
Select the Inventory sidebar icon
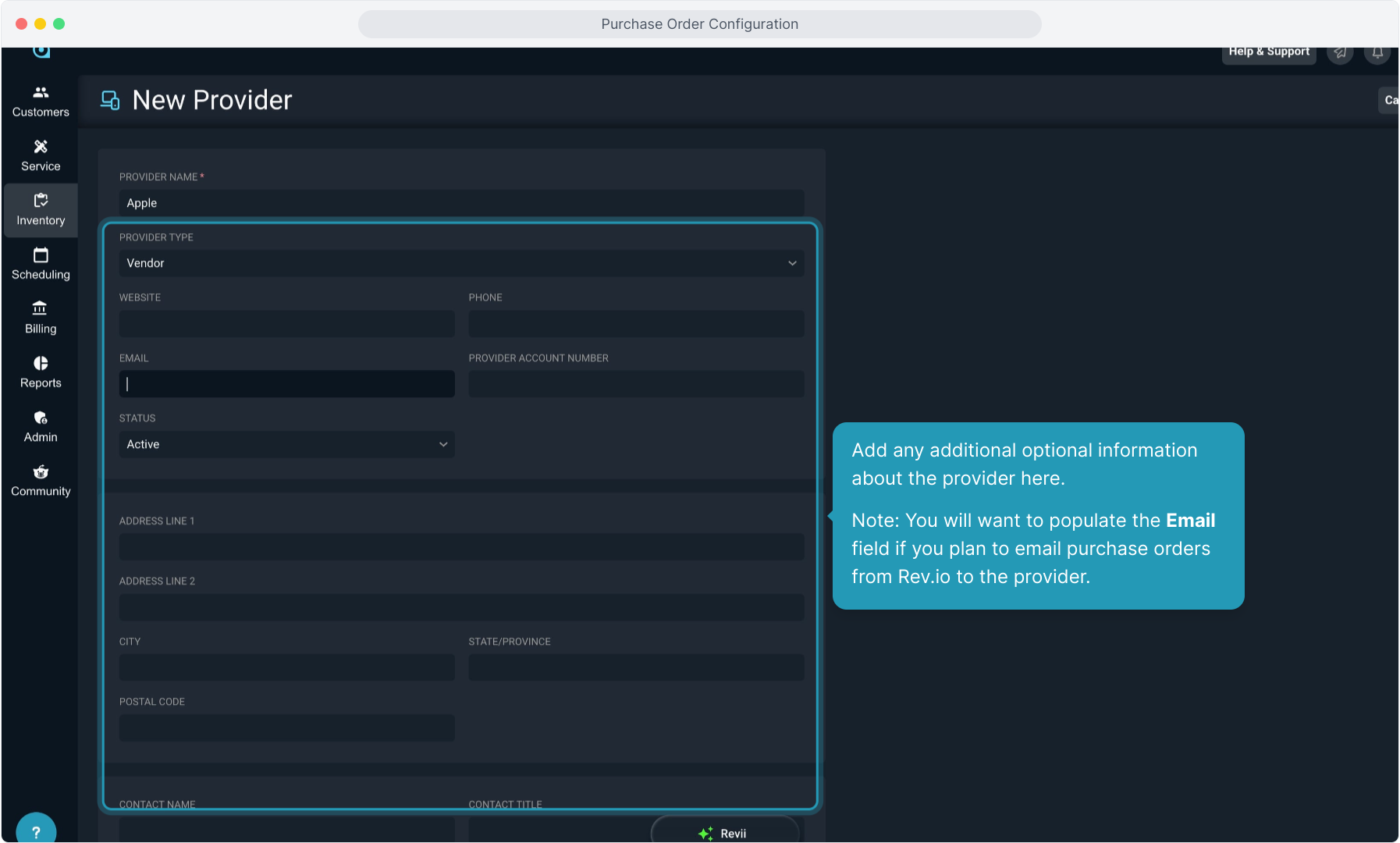(x=41, y=201)
